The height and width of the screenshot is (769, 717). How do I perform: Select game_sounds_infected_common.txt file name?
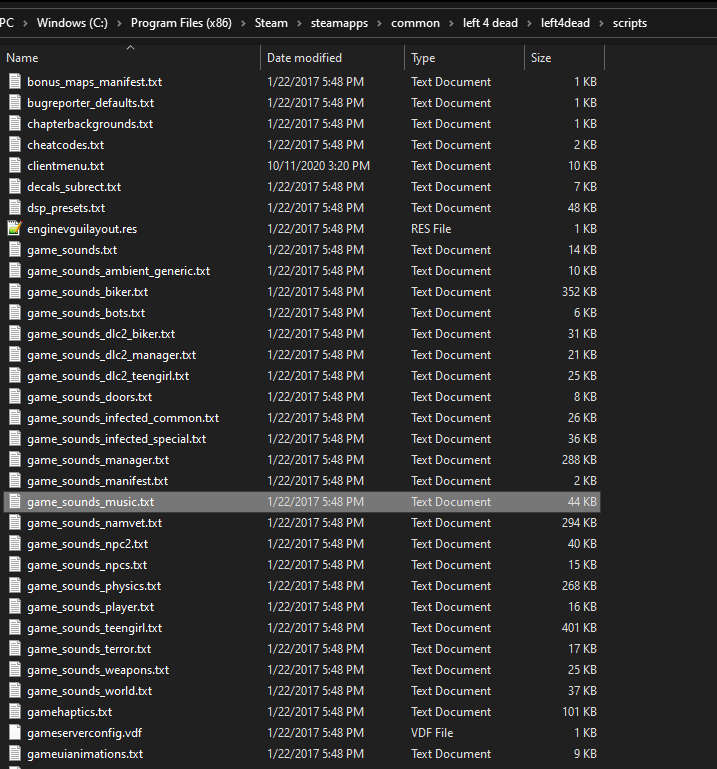click(x=123, y=418)
